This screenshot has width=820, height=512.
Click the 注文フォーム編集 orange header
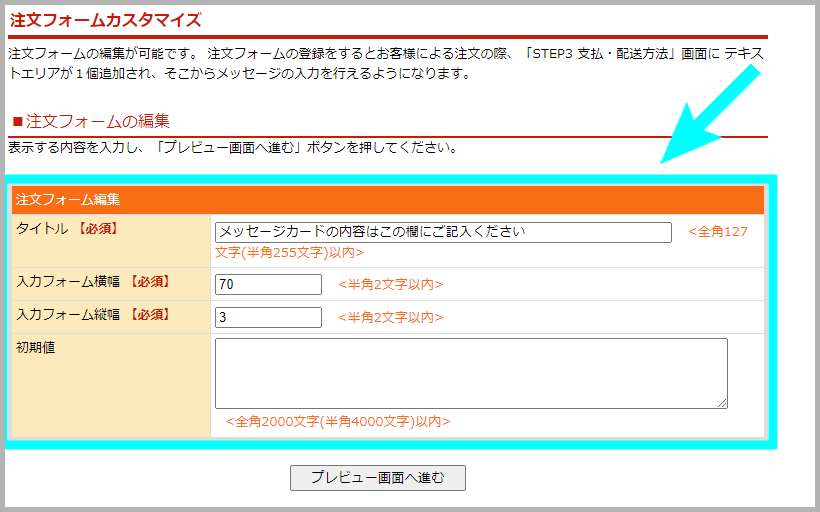(388, 199)
